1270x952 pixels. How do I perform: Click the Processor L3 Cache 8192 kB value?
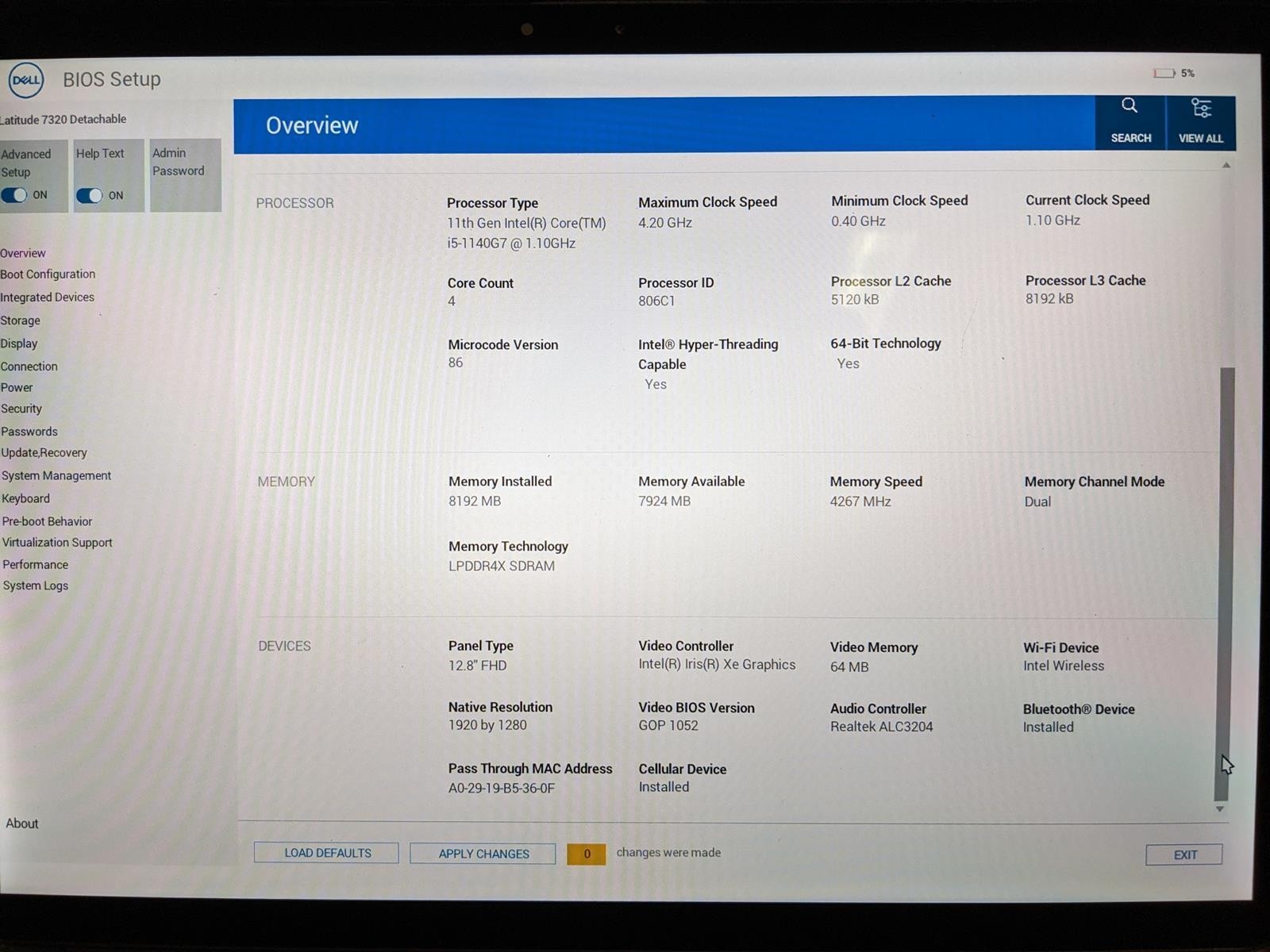[x=1049, y=299]
